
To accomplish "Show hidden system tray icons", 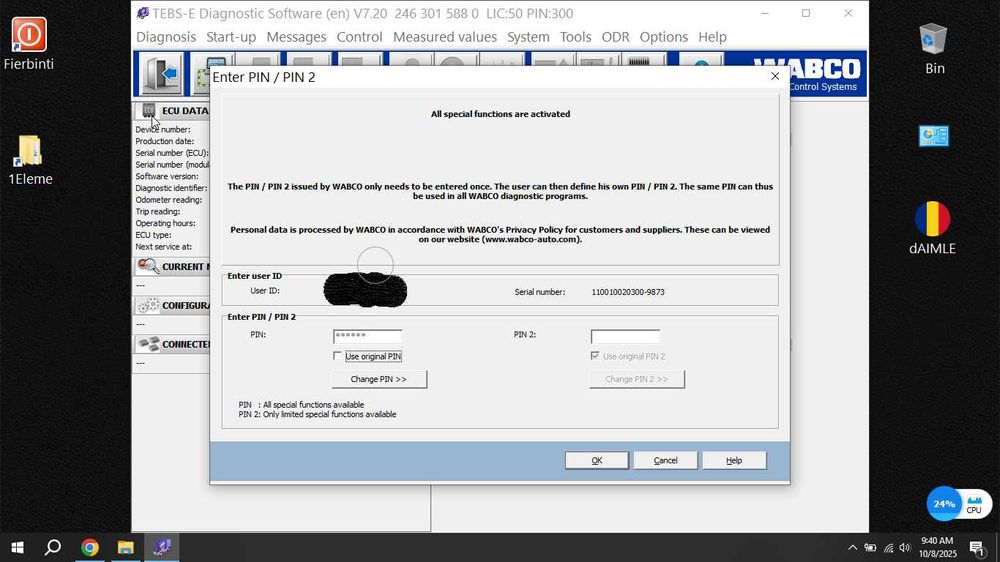I will coord(852,548).
